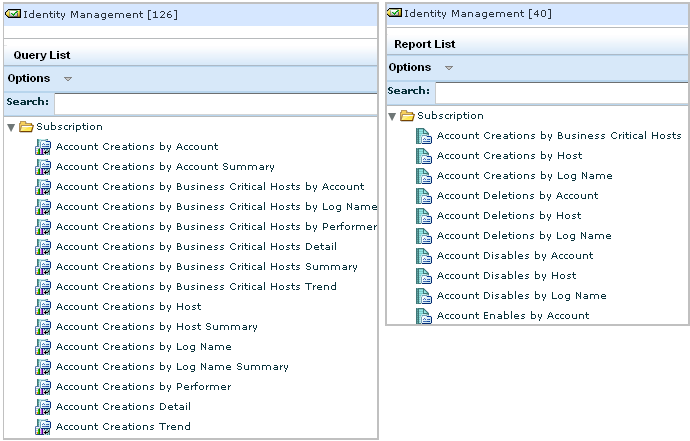
Task: Open the Options dropdown in Query List
Action: (x=68, y=79)
